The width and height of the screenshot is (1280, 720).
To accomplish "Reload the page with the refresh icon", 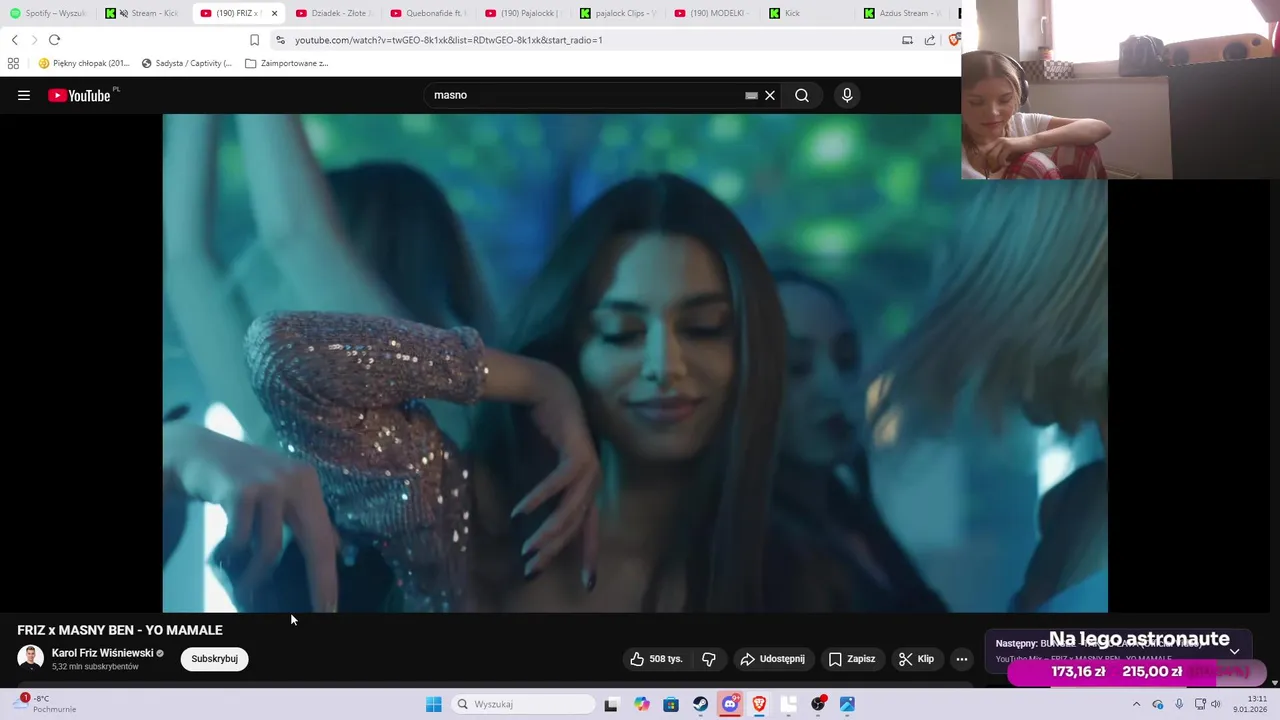I will [54, 40].
